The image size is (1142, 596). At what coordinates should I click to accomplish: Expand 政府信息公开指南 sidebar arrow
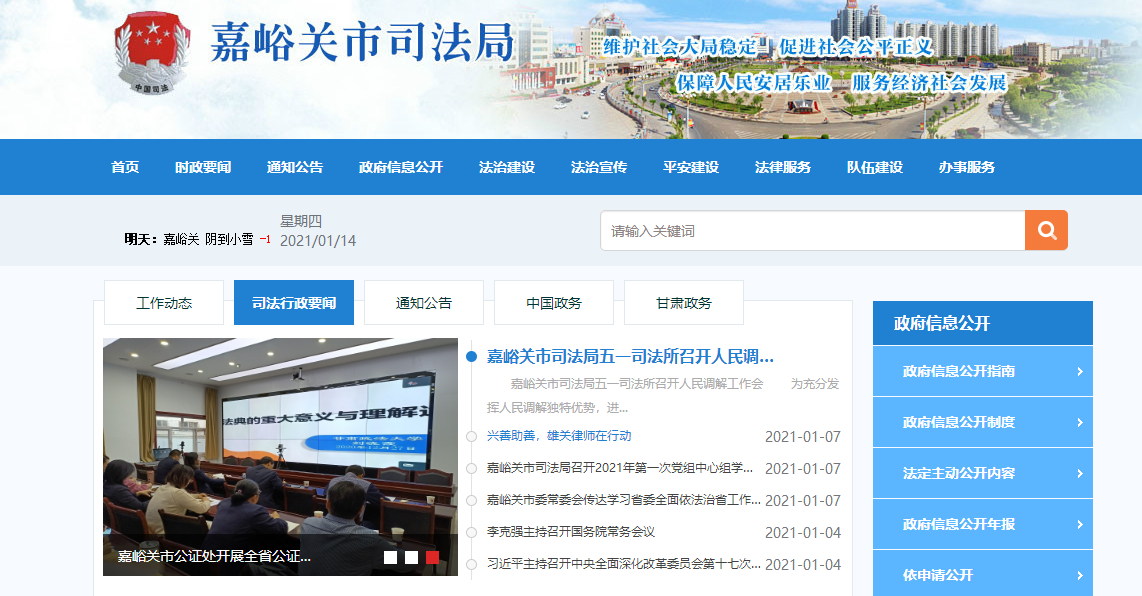coord(1080,372)
